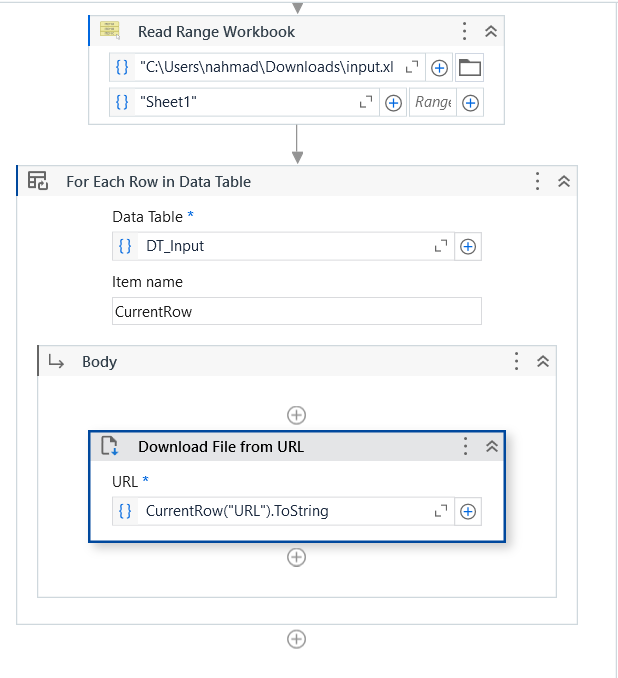The height and width of the screenshot is (678, 618).
Task: Click the Range input field
Action: click(x=432, y=102)
